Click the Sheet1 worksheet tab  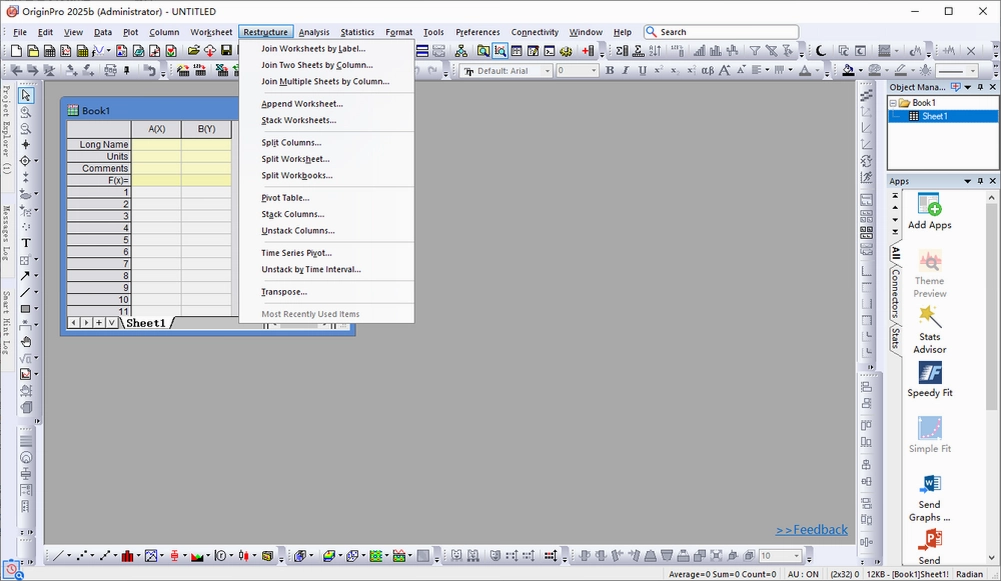(x=146, y=323)
